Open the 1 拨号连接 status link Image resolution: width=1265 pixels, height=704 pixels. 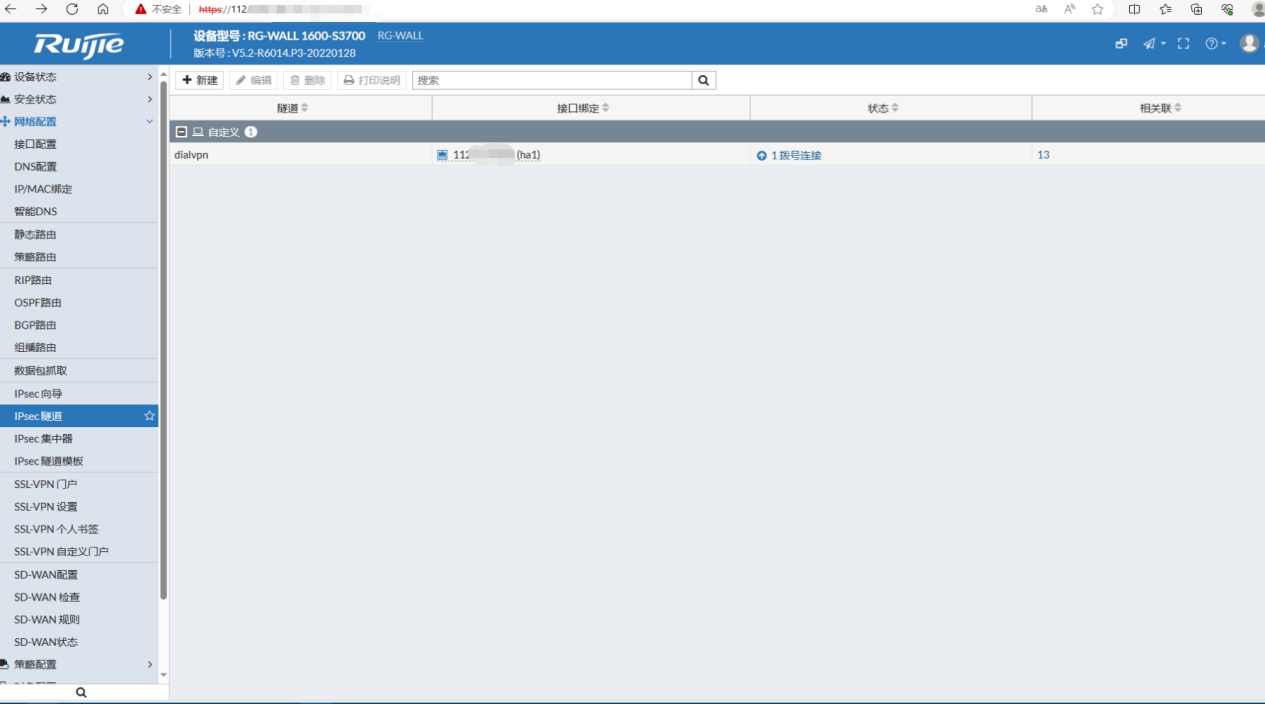click(x=795, y=156)
